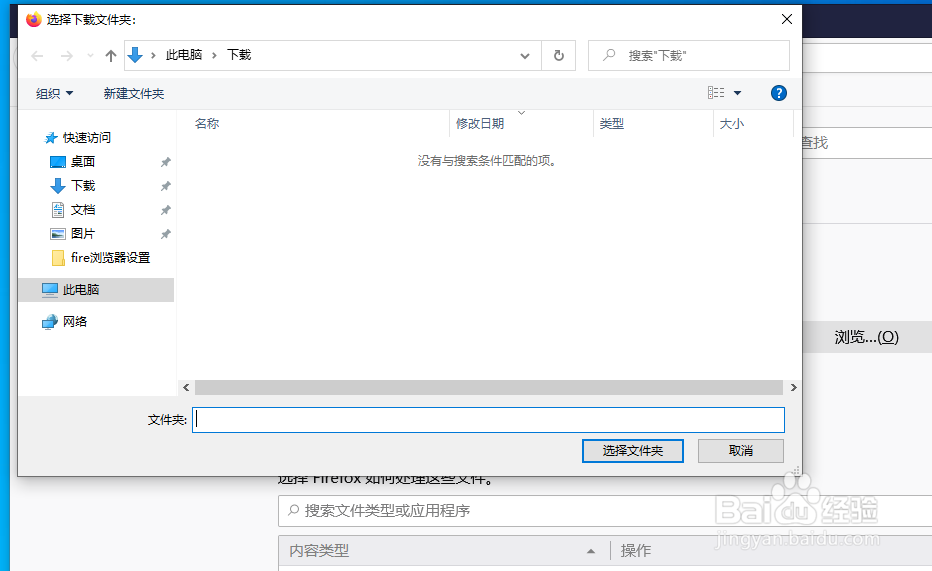The height and width of the screenshot is (571, 932).
Task: Open more view options dropdown
Action: click(x=738, y=93)
